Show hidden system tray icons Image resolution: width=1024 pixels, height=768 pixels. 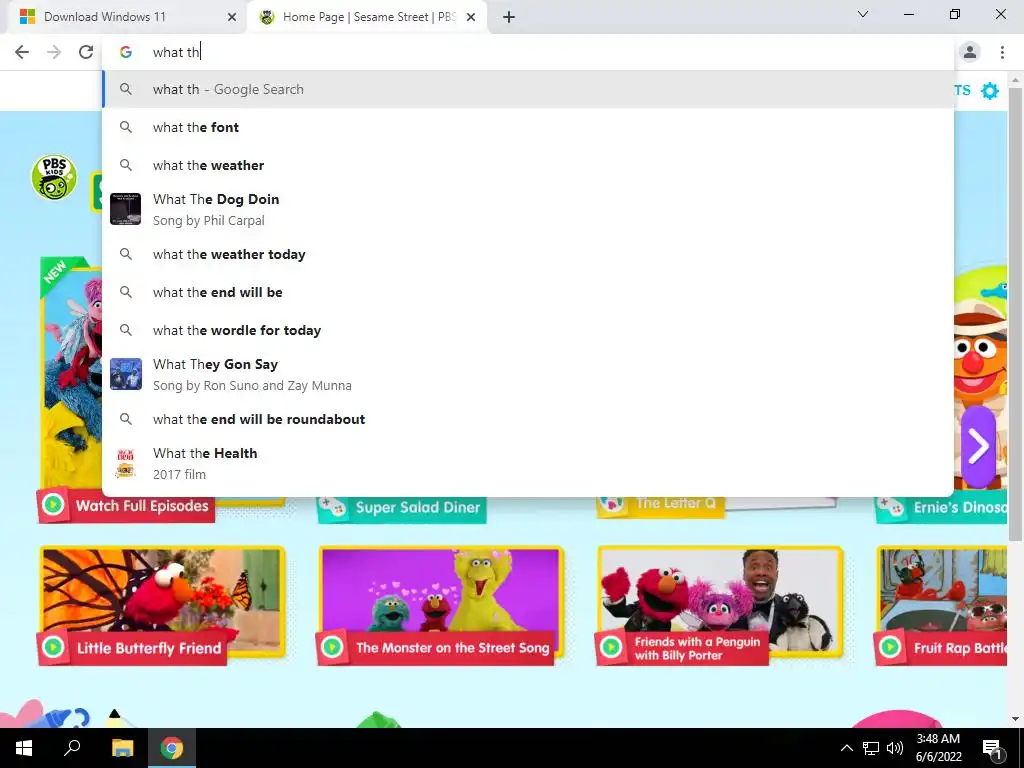(x=846, y=748)
